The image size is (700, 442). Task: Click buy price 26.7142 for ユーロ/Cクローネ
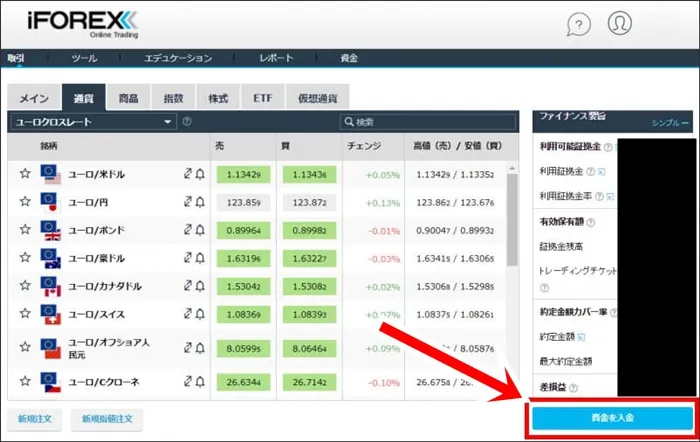(309, 383)
